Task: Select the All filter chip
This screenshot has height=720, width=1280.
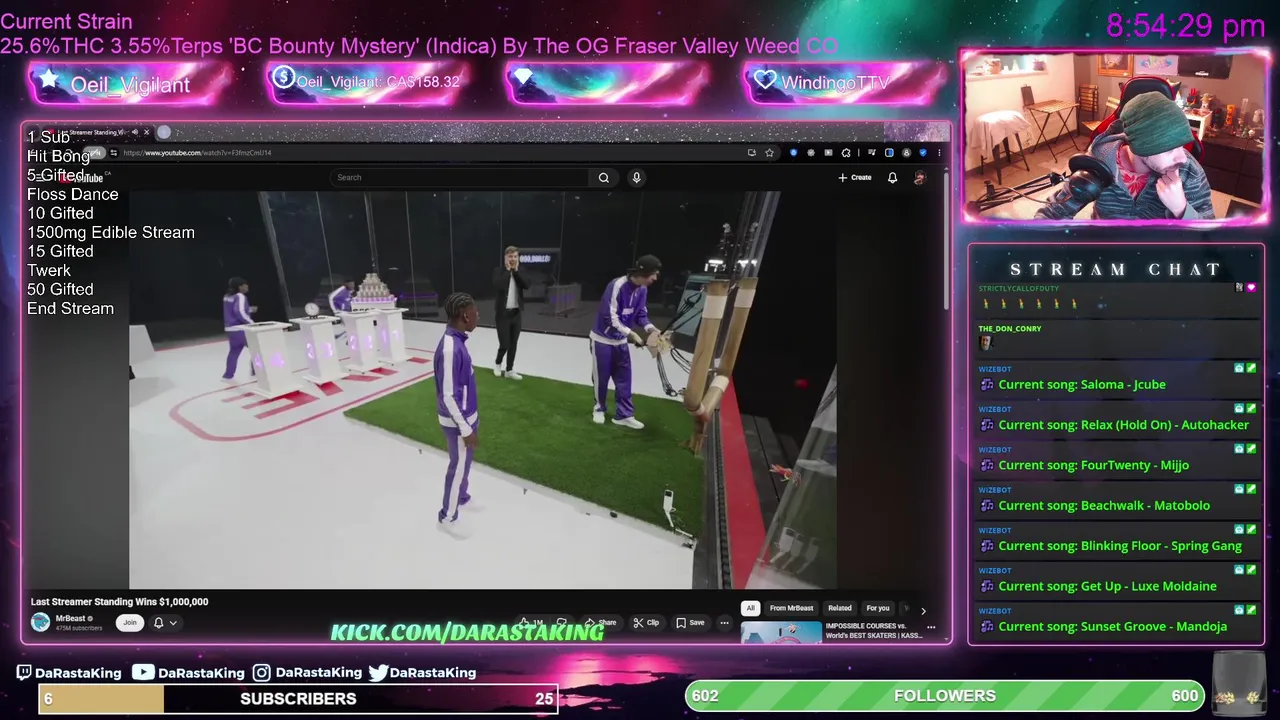Action: tap(750, 608)
